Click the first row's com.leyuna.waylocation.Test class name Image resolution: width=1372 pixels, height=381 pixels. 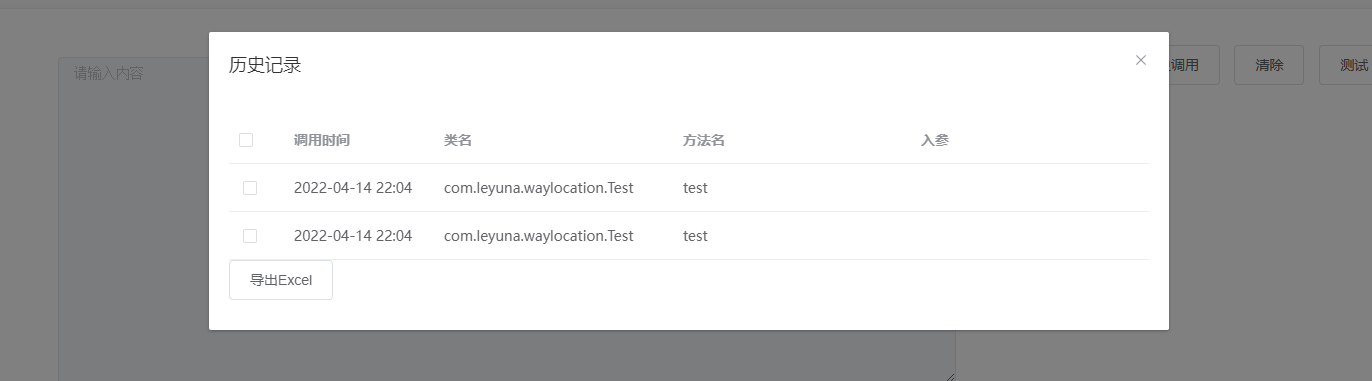(539, 188)
